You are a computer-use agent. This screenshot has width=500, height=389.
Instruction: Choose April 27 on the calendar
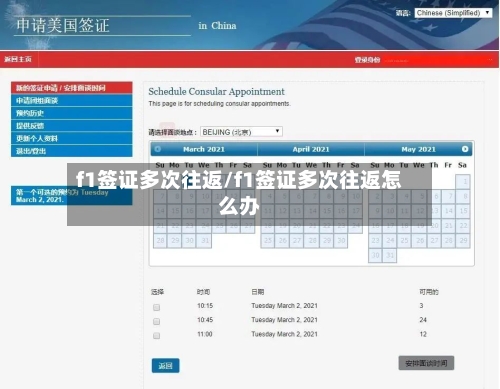297,241
